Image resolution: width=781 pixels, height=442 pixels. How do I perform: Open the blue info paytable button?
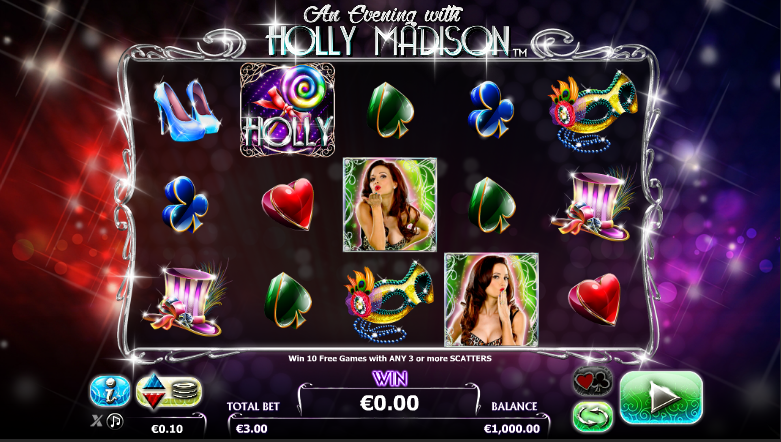click(x=110, y=391)
